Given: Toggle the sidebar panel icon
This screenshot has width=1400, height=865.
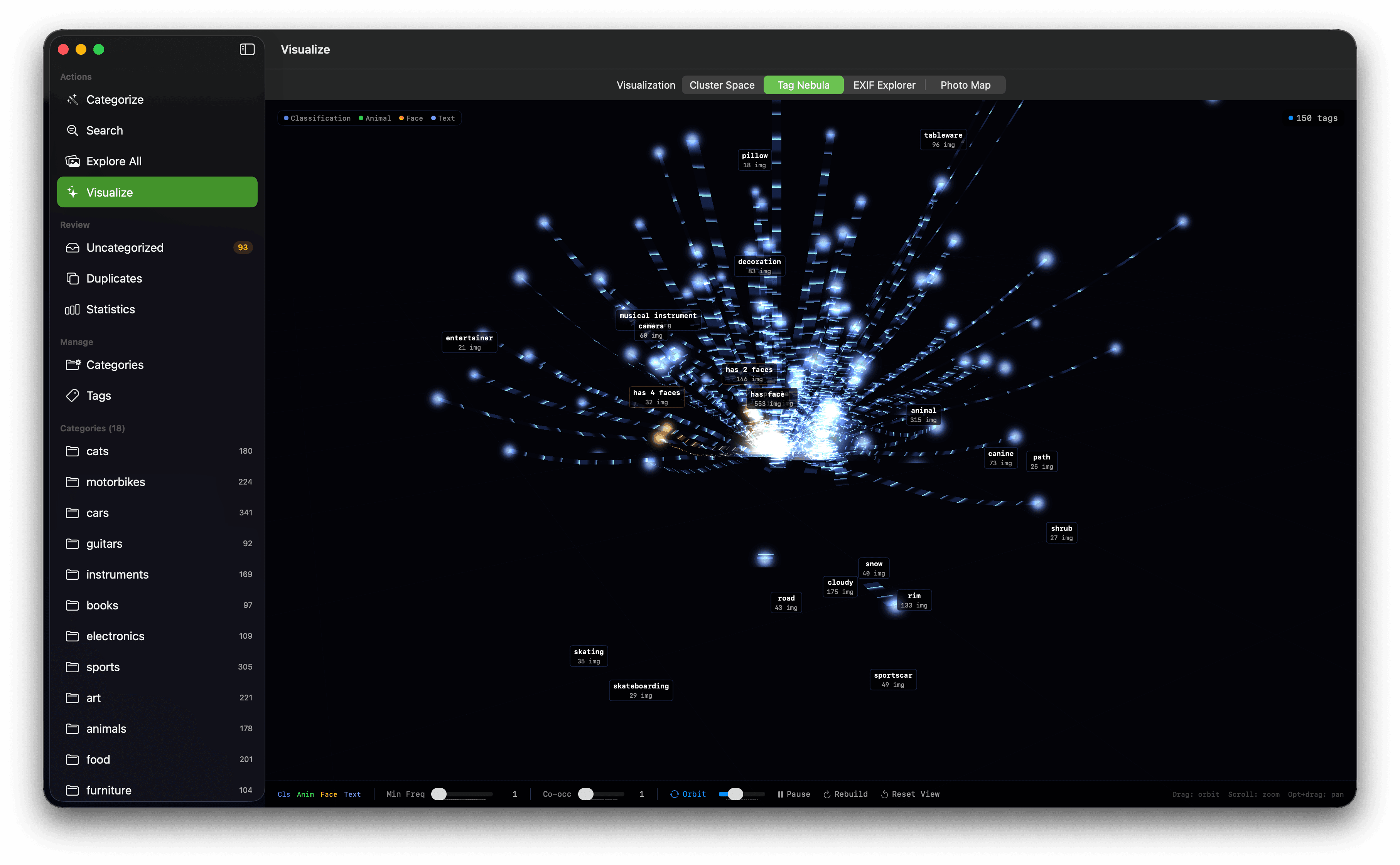Looking at the screenshot, I should pos(247,49).
